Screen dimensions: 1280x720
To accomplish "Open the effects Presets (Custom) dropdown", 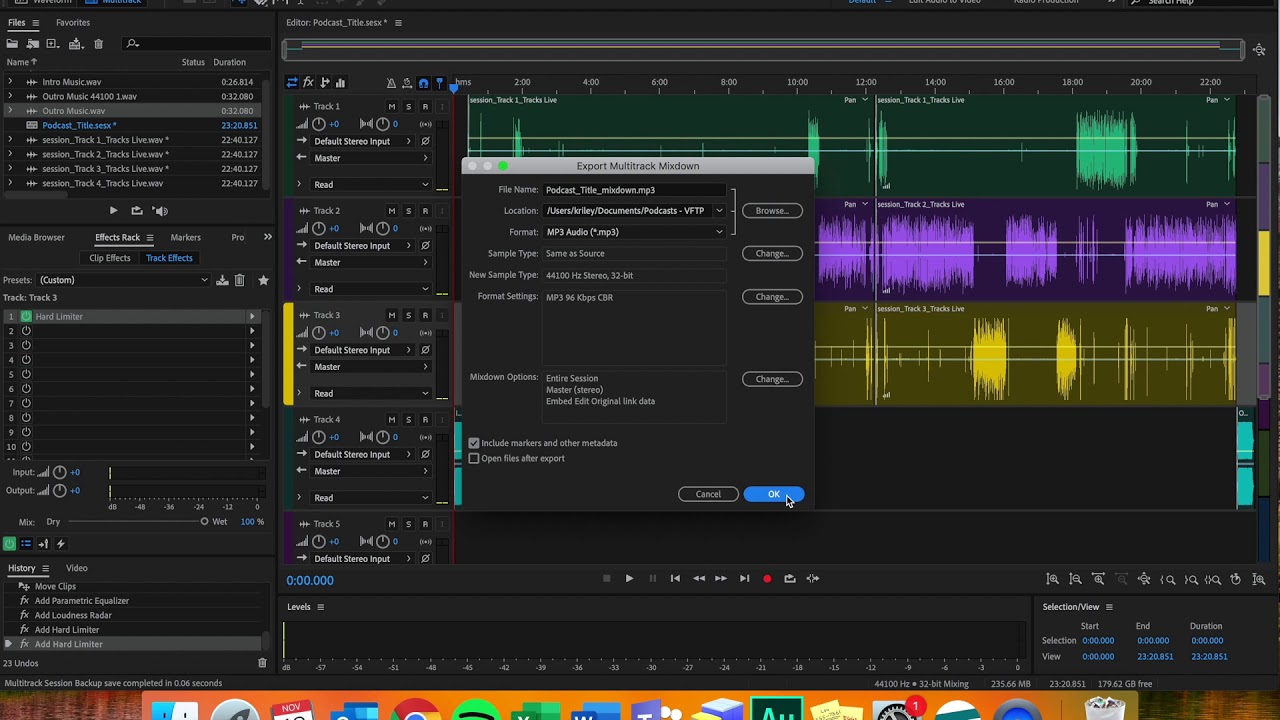I will (123, 280).
